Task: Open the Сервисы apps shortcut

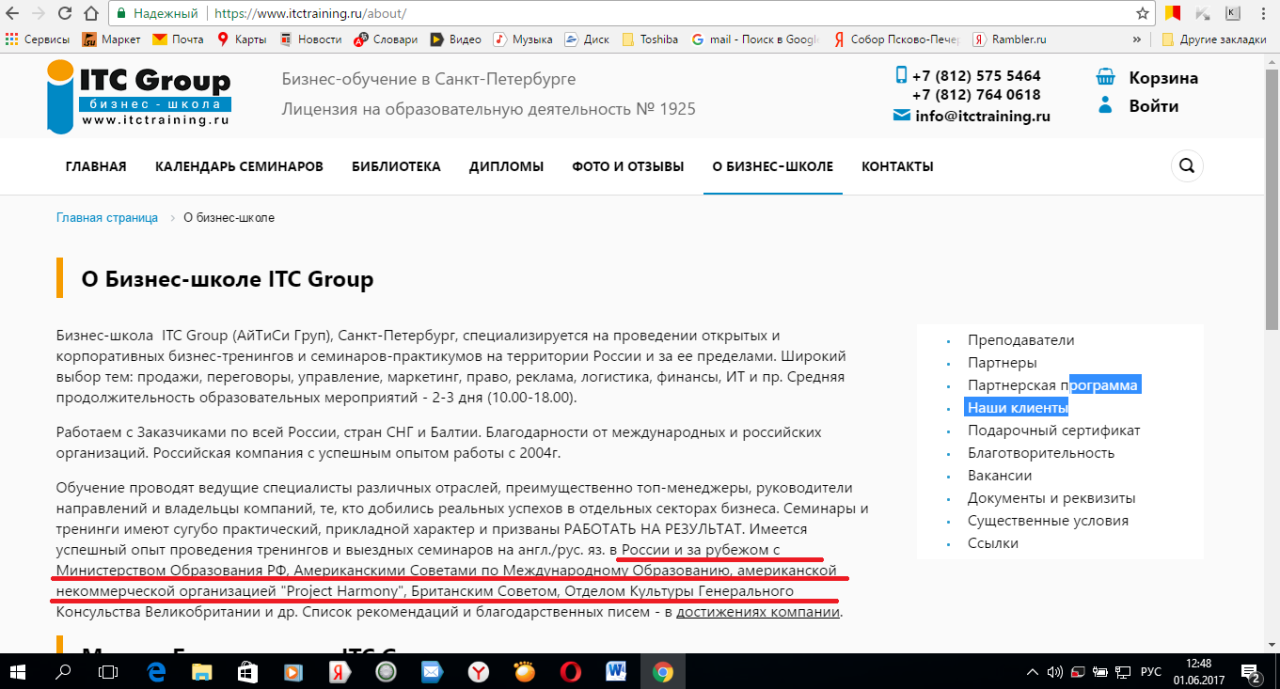Action: point(37,40)
